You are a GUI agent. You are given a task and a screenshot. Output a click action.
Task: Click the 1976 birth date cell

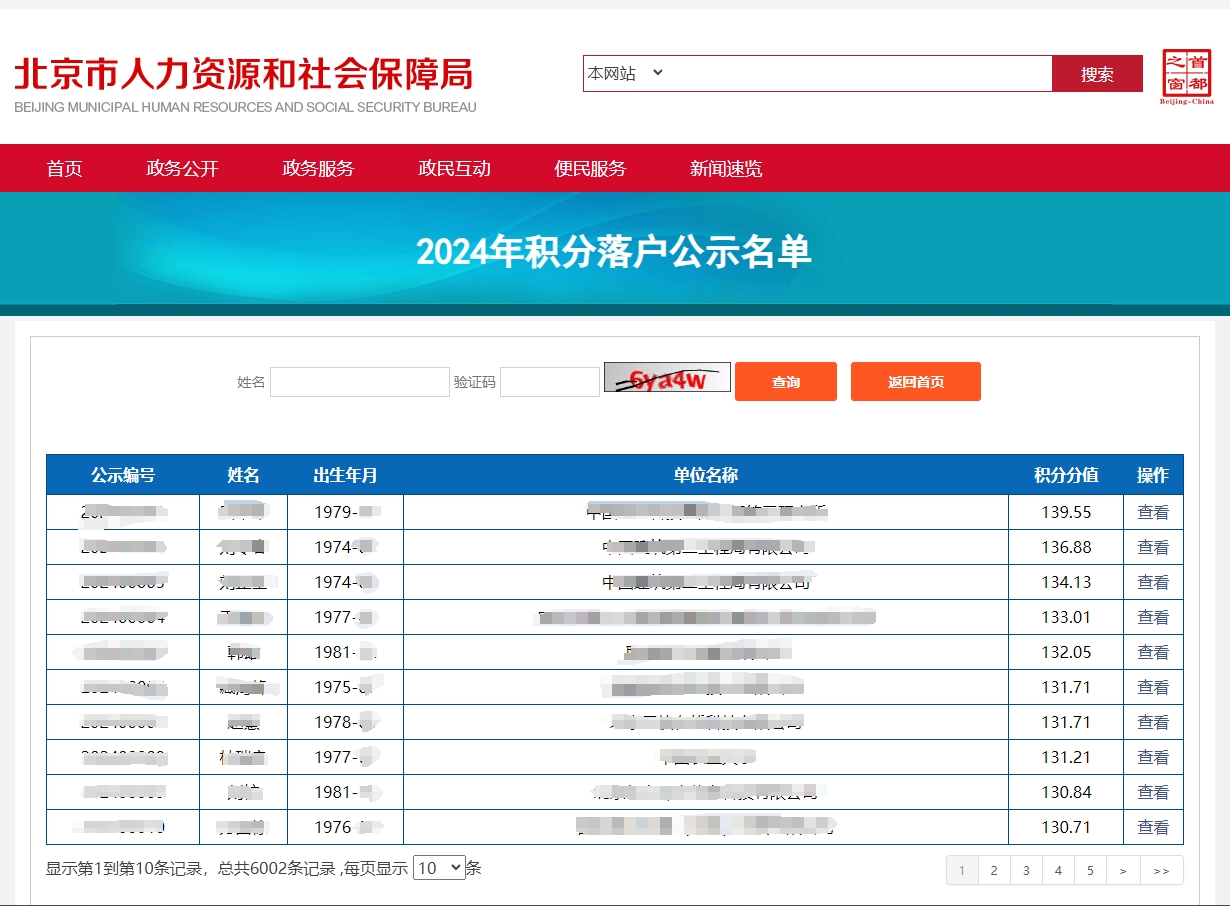point(345,827)
